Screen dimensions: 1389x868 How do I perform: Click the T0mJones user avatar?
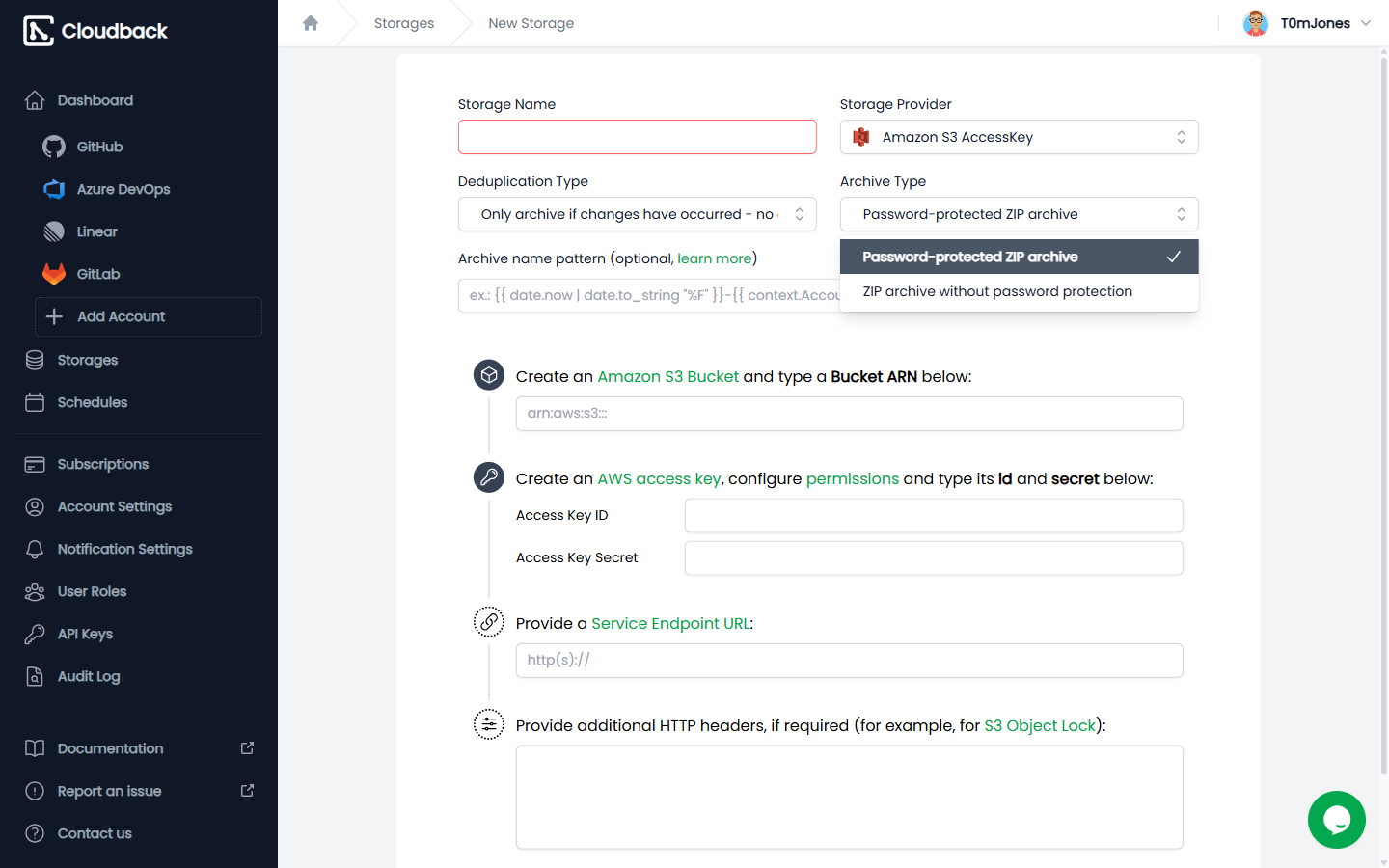[x=1256, y=23]
